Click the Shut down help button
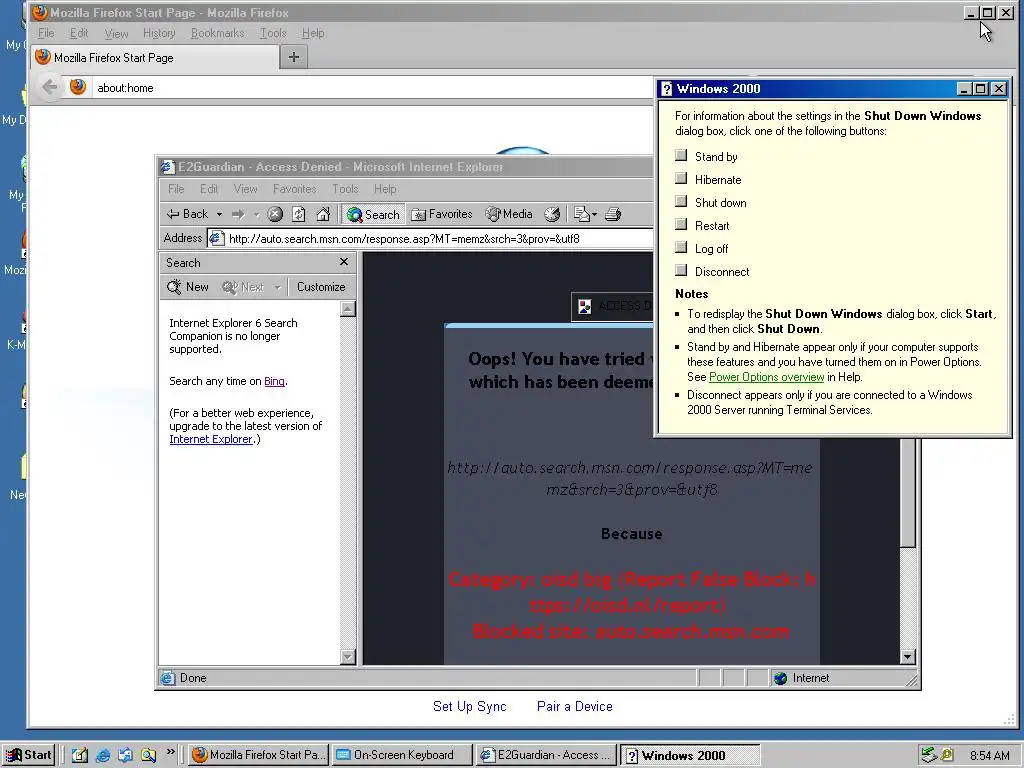The height and width of the screenshot is (768, 1024). tap(681, 201)
